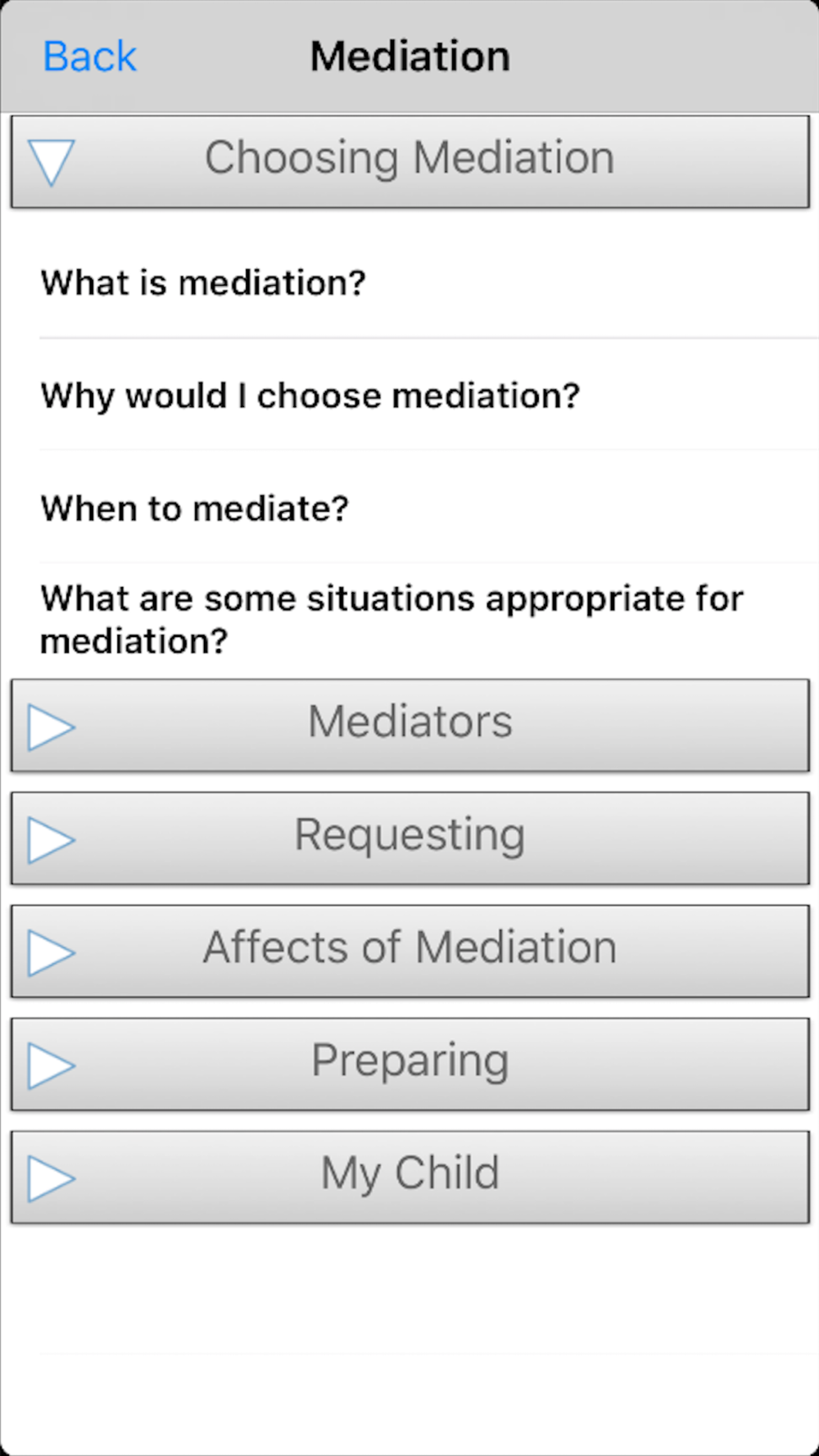The height and width of the screenshot is (1456, 819).
Task: Tap the Mediation title in navigation bar
Action: [409, 57]
